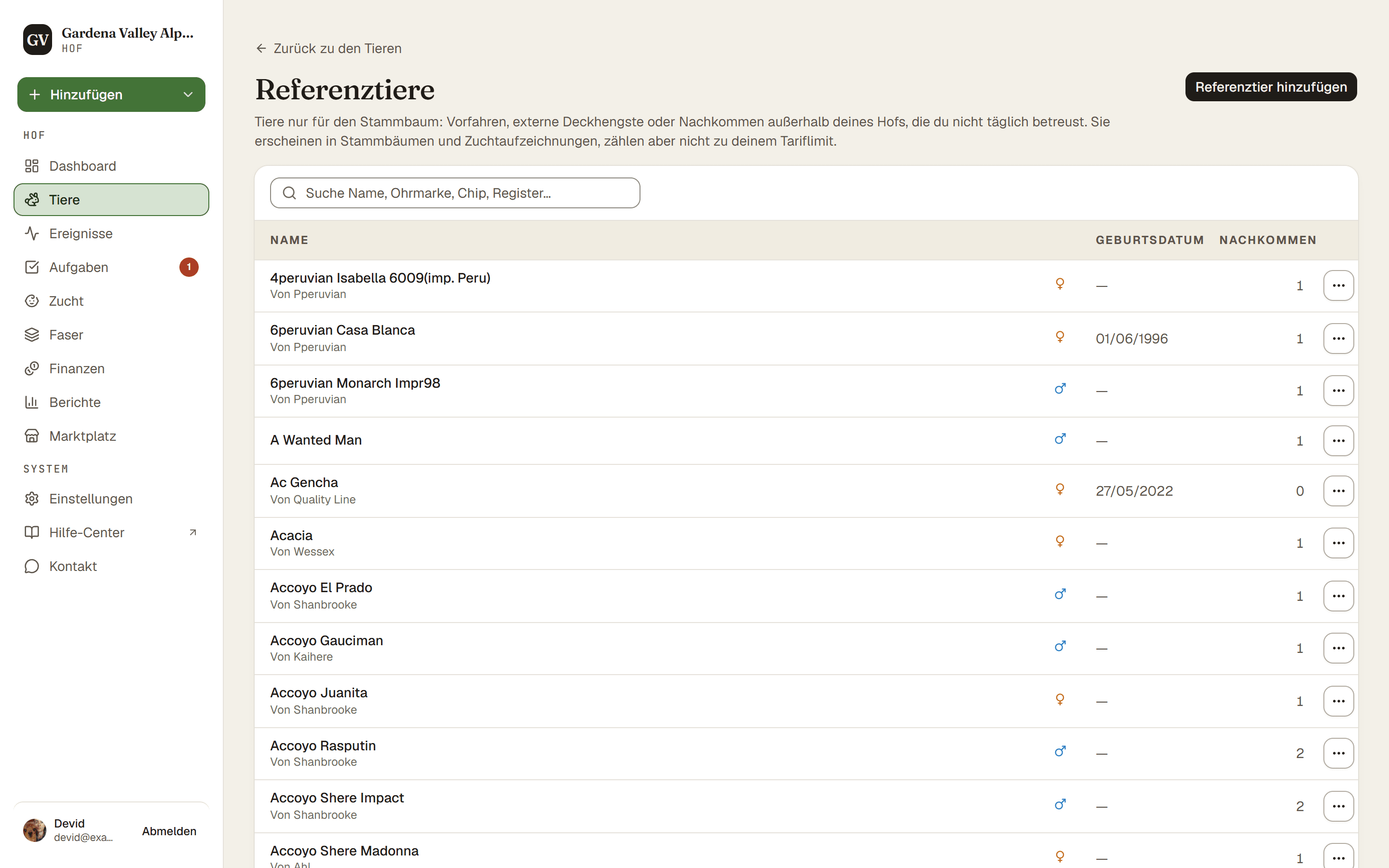Open options menu for 6peruvian Monarch Impr98
The width and height of the screenshot is (1389, 868).
tap(1338, 391)
